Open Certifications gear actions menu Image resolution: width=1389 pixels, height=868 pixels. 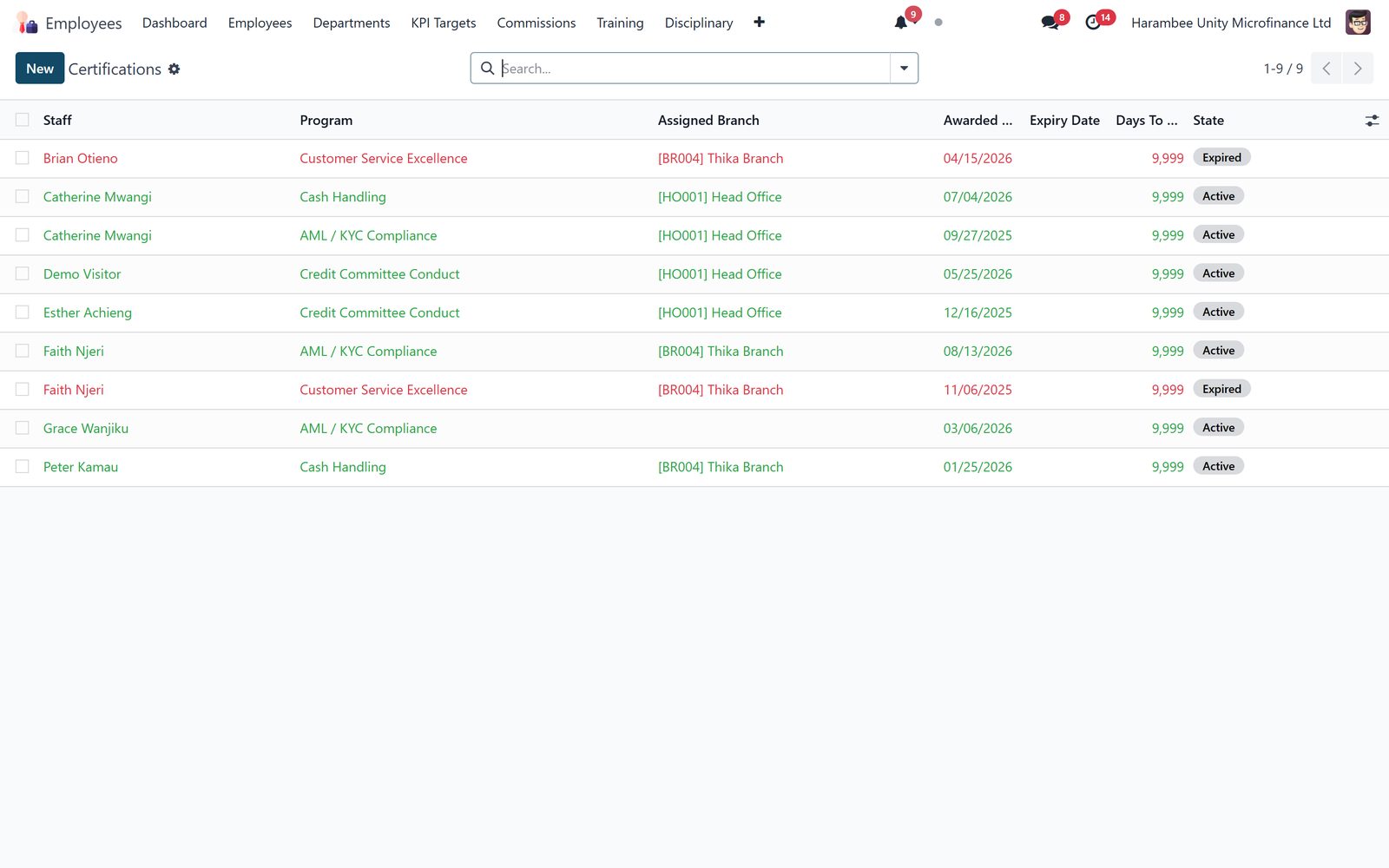point(174,69)
